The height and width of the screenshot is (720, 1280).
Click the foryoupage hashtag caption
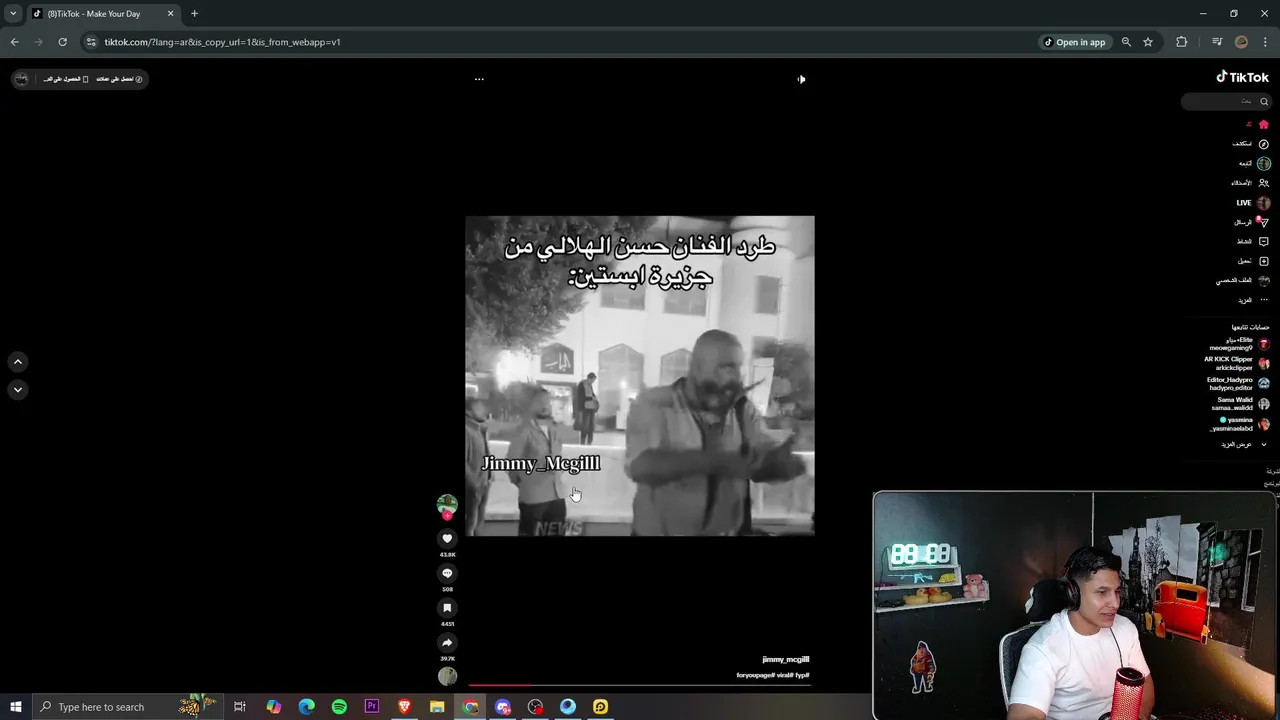click(756, 676)
